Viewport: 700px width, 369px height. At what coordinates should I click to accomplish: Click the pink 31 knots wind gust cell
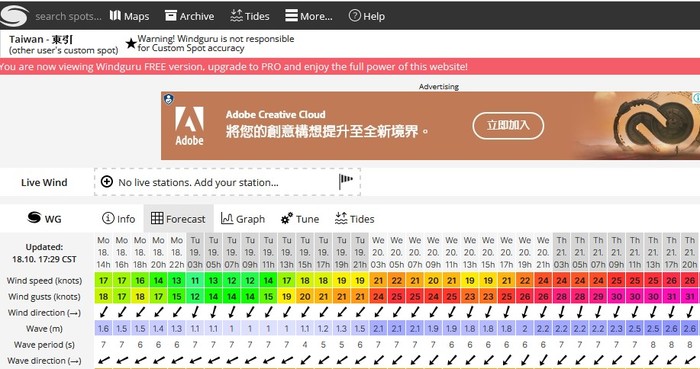click(672, 296)
